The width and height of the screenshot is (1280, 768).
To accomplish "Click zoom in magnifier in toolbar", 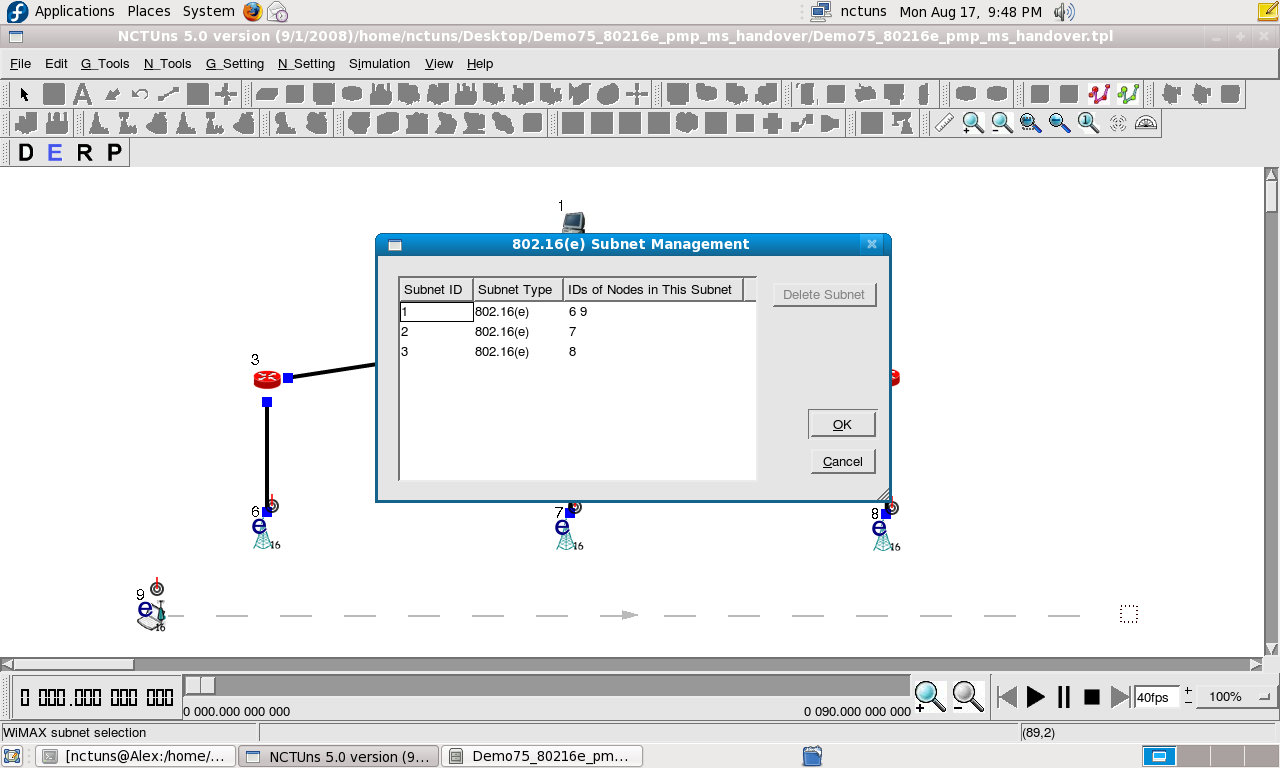I will [972, 123].
